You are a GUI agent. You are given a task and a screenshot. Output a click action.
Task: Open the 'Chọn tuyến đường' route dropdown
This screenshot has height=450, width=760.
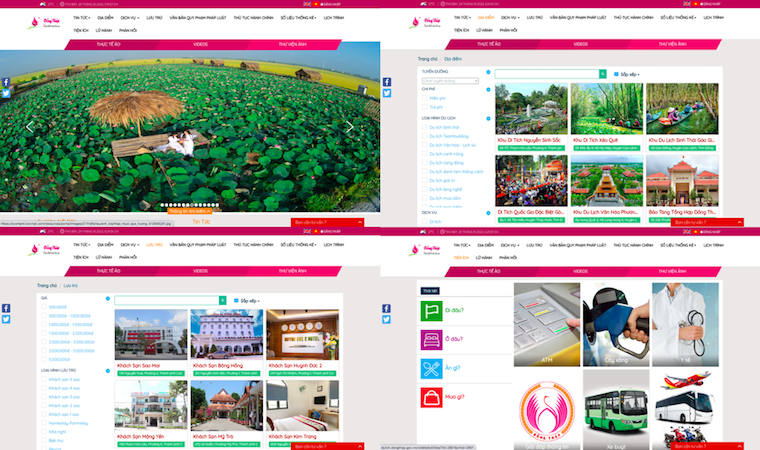[452, 81]
